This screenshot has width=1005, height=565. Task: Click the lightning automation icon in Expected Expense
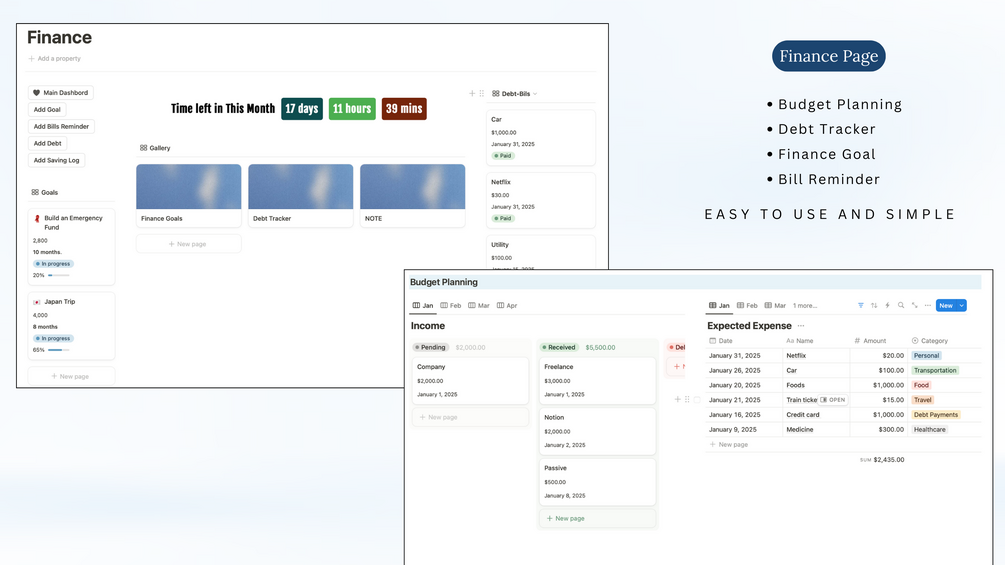[x=888, y=306]
